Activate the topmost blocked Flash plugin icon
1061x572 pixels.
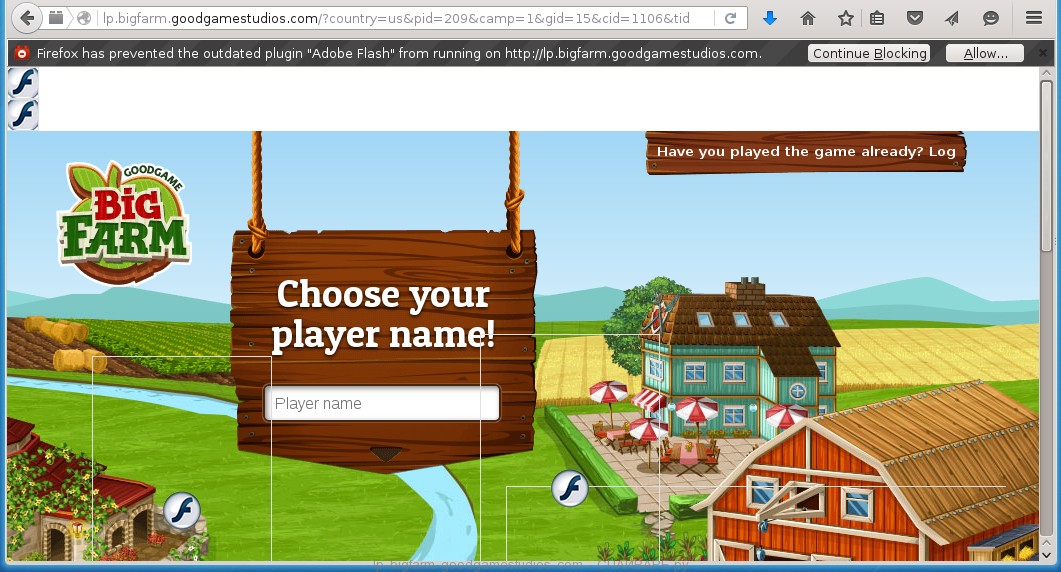[23, 83]
